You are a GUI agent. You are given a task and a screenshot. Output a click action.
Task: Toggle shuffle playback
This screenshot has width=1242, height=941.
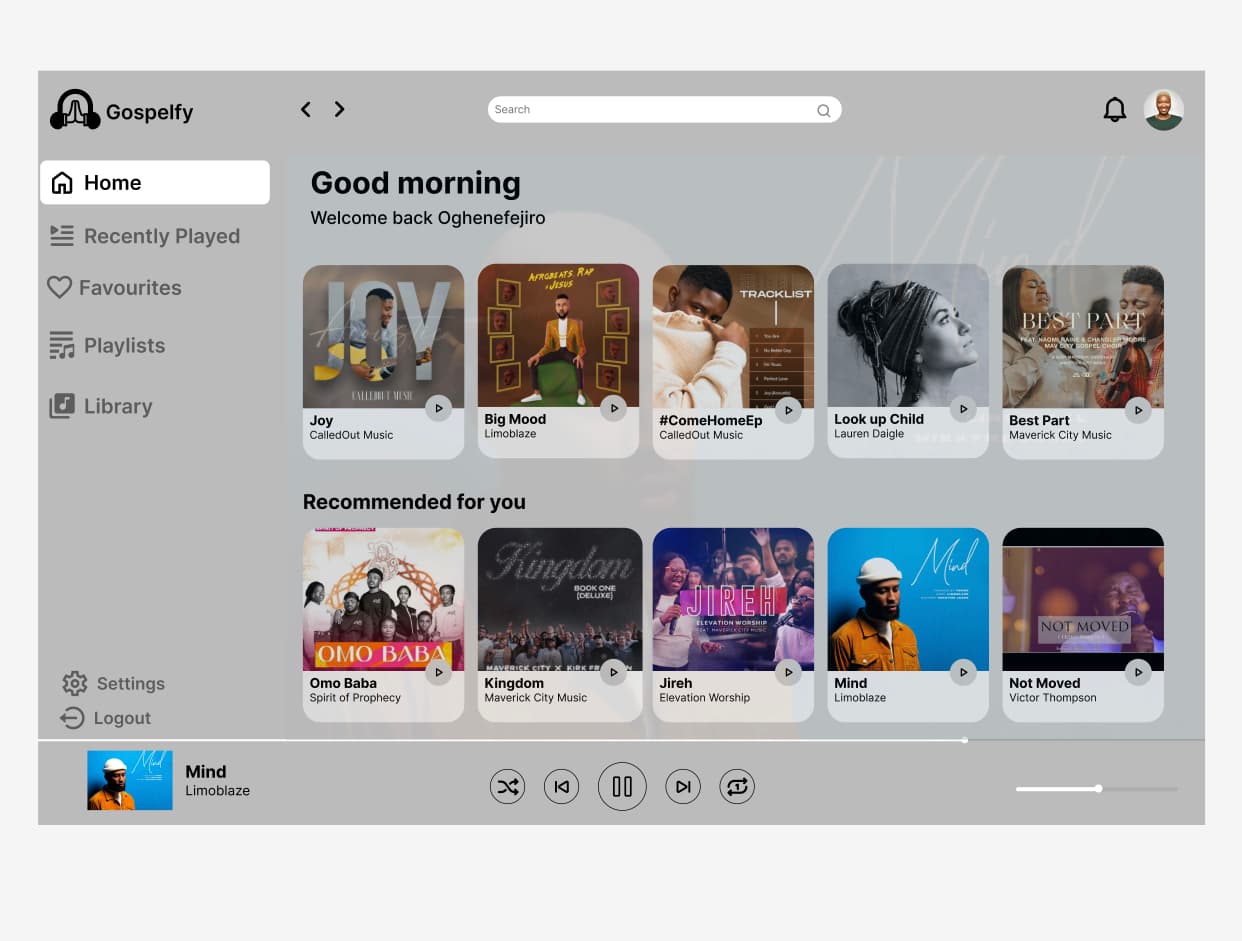click(507, 787)
